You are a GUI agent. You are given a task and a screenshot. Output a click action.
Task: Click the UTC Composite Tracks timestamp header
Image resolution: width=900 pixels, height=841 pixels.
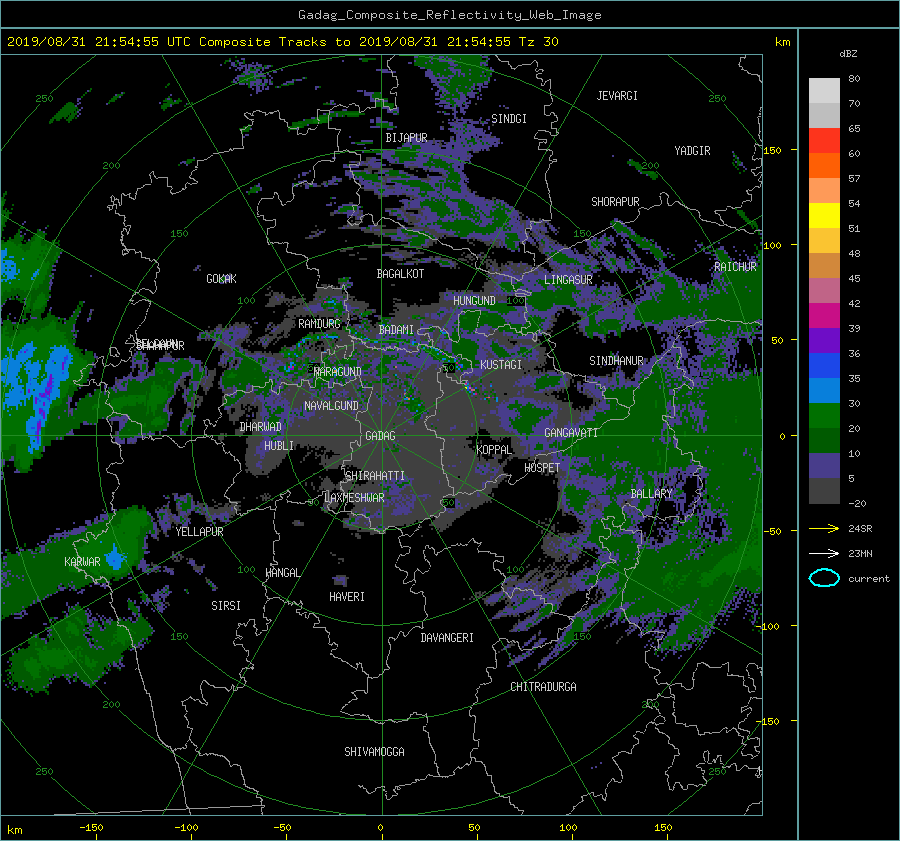[282, 42]
